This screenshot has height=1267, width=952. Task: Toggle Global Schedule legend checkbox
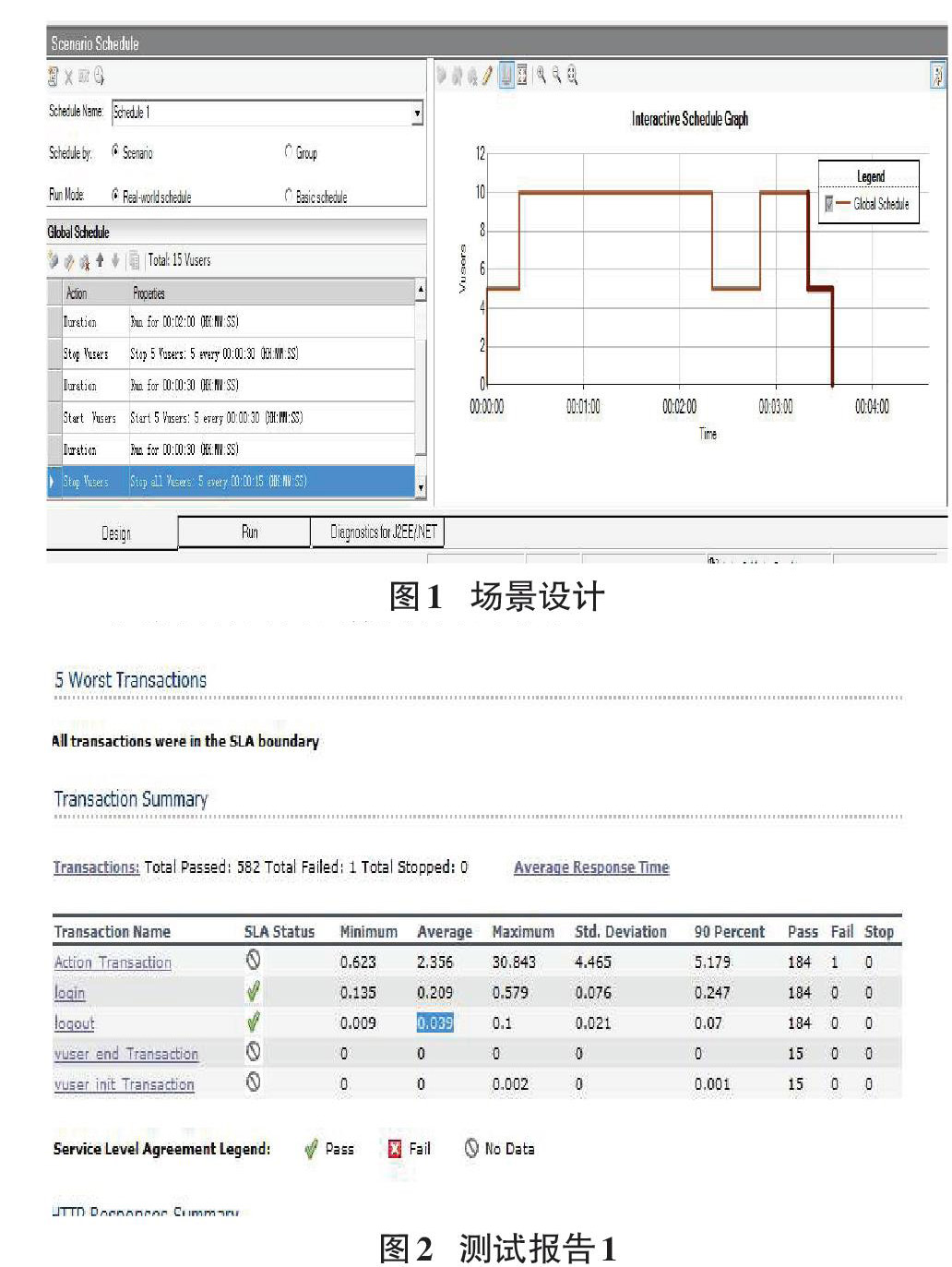829,204
